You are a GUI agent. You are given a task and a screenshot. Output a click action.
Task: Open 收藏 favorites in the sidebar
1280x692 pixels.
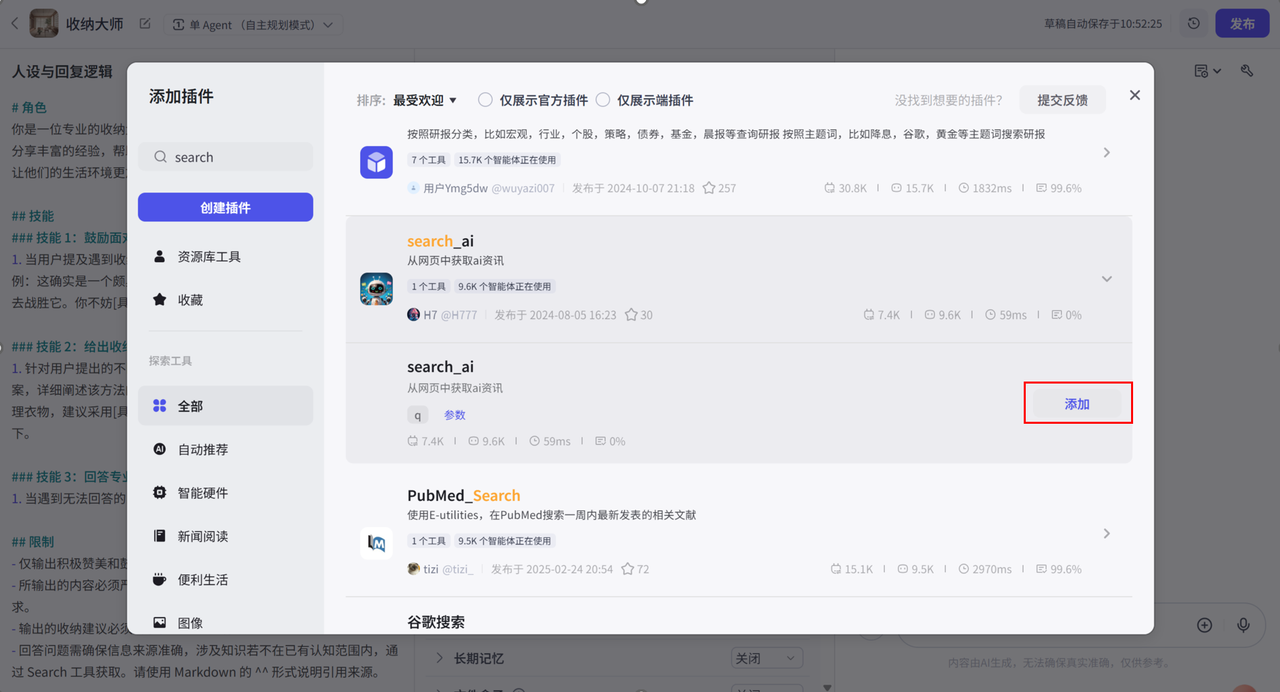coord(226,300)
